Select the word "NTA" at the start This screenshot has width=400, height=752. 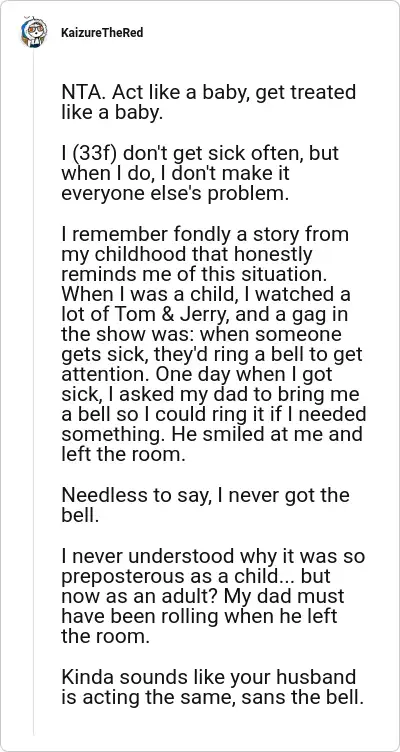click(82, 93)
